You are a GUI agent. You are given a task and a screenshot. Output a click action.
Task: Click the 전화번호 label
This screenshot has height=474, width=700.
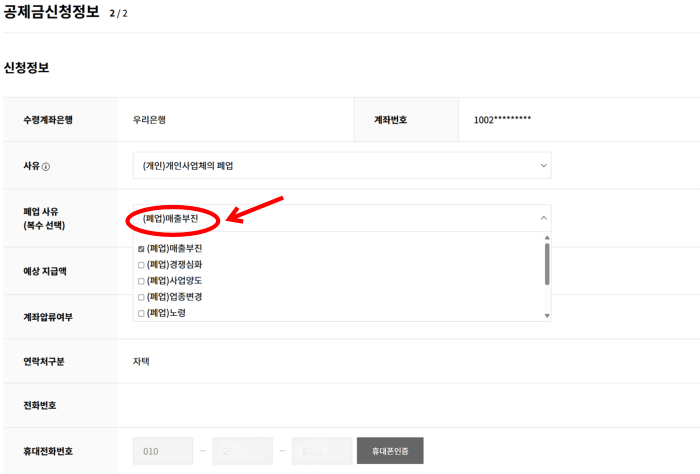(40, 405)
